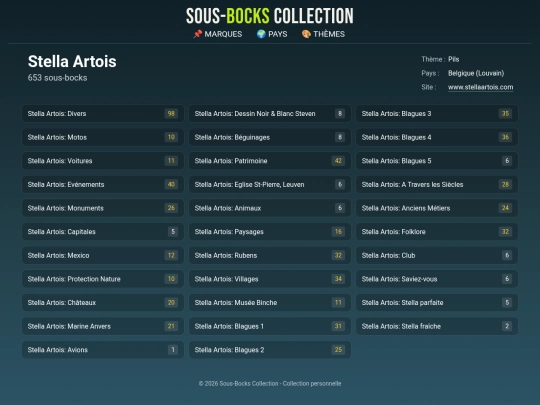
Task: Click the country value Belgique (Louvain)
Action: coord(476,73)
